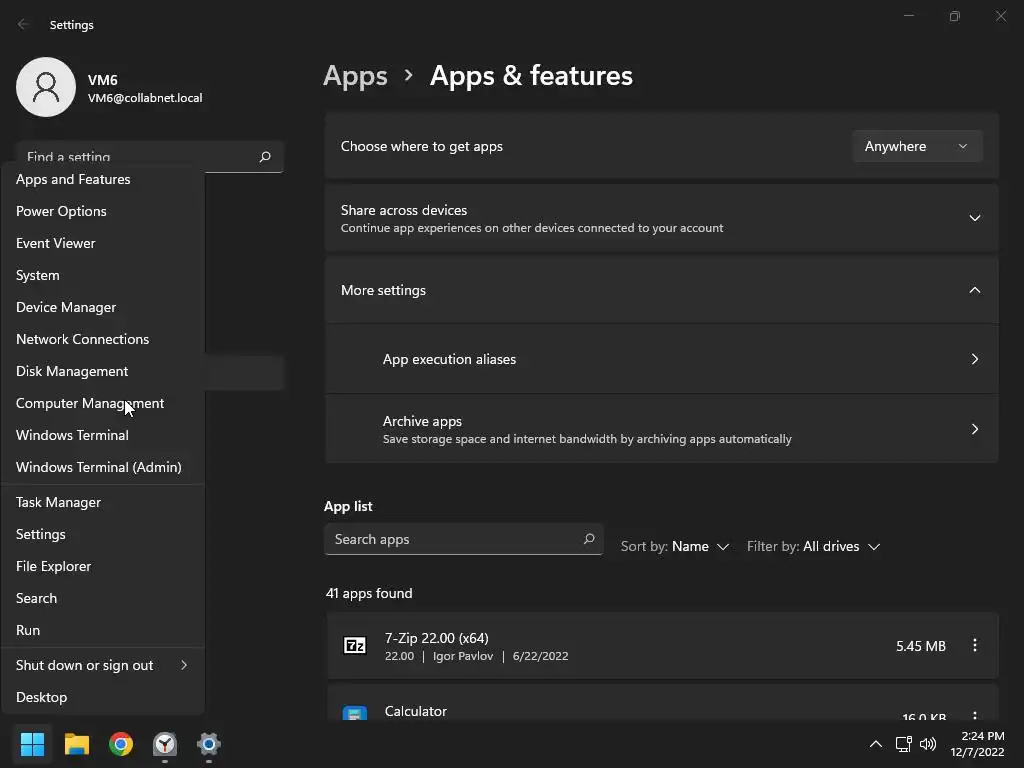Click the search magnifier in Search apps

(x=589, y=539)
